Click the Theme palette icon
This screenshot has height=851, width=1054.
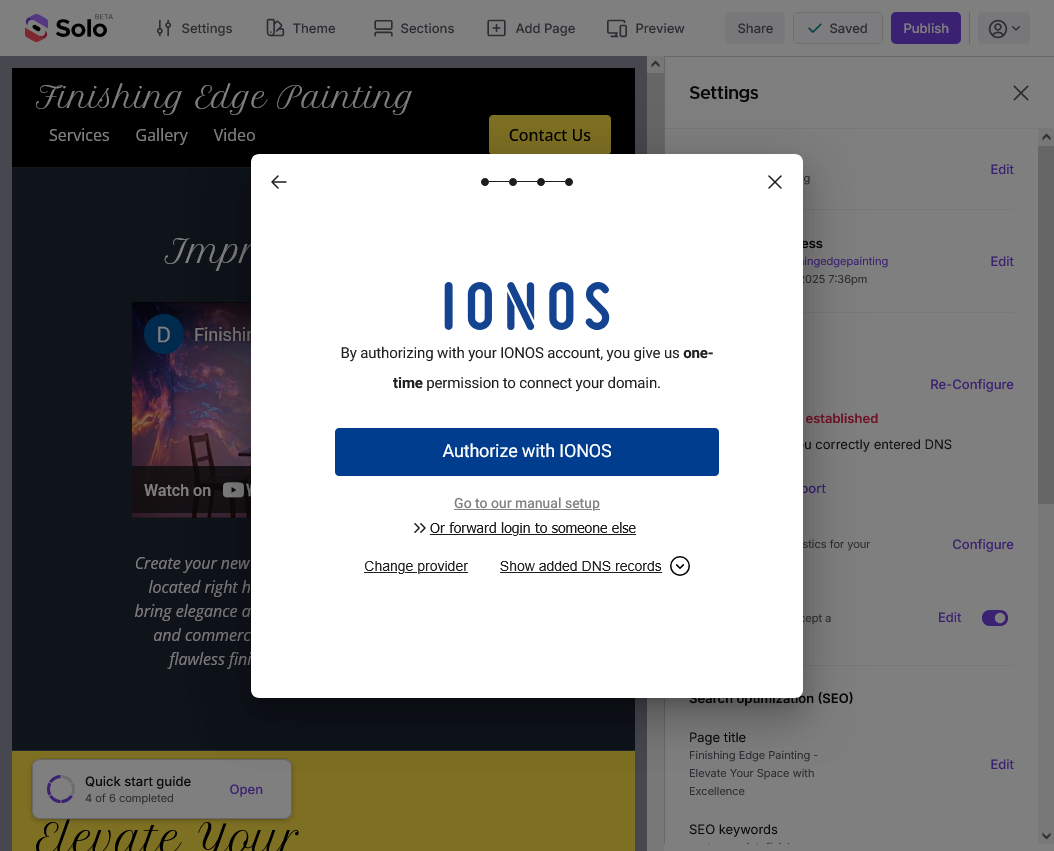(275, 28)
